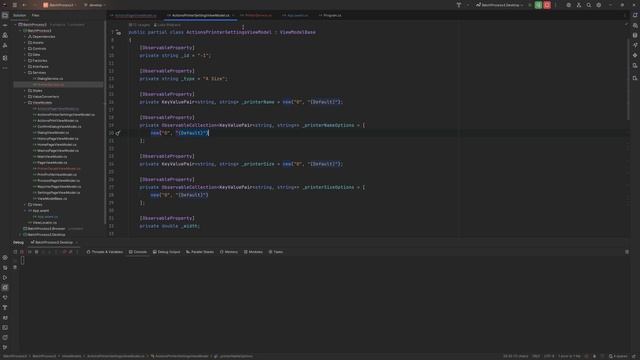640x360 pixels.
Task: Click the debug panel options icon at right
Action: click(x=627, y=252)
